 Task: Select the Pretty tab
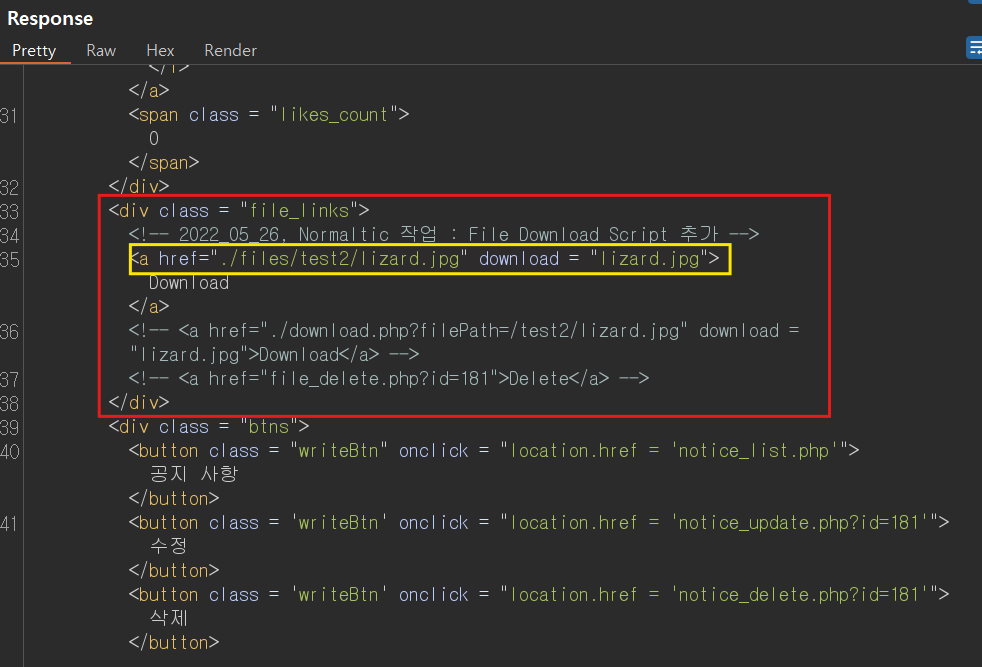pyautogui.click(x=34, y=50)
